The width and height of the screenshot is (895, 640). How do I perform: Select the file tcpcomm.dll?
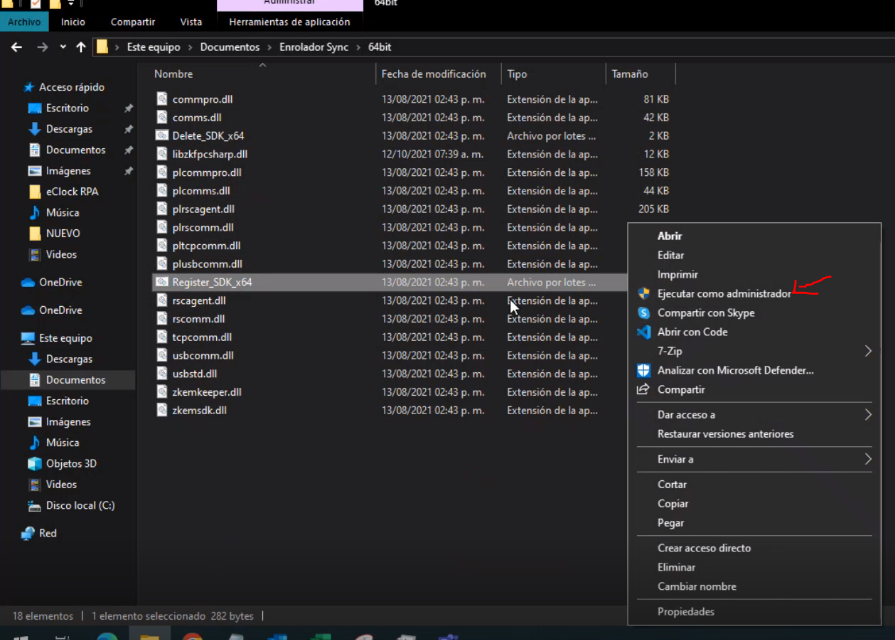[x=202, y=337]
